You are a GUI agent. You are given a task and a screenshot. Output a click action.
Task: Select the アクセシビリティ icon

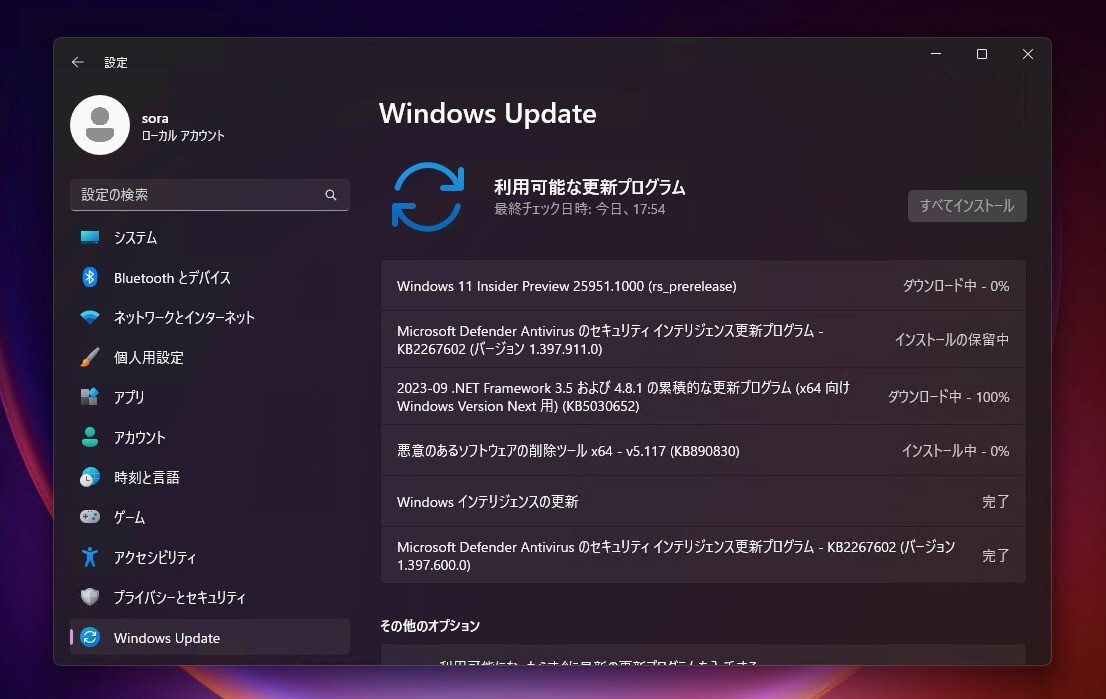click(x=89, y=557)
